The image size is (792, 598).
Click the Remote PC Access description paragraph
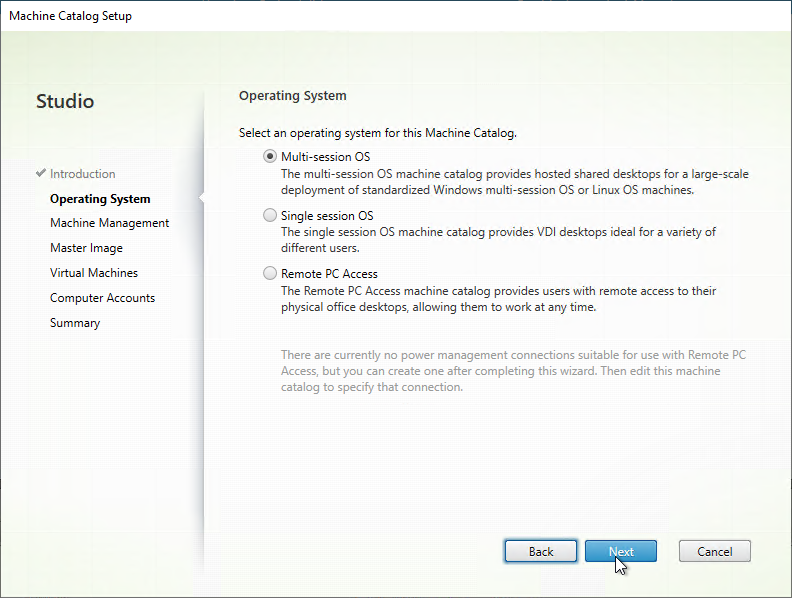point(499,299)
